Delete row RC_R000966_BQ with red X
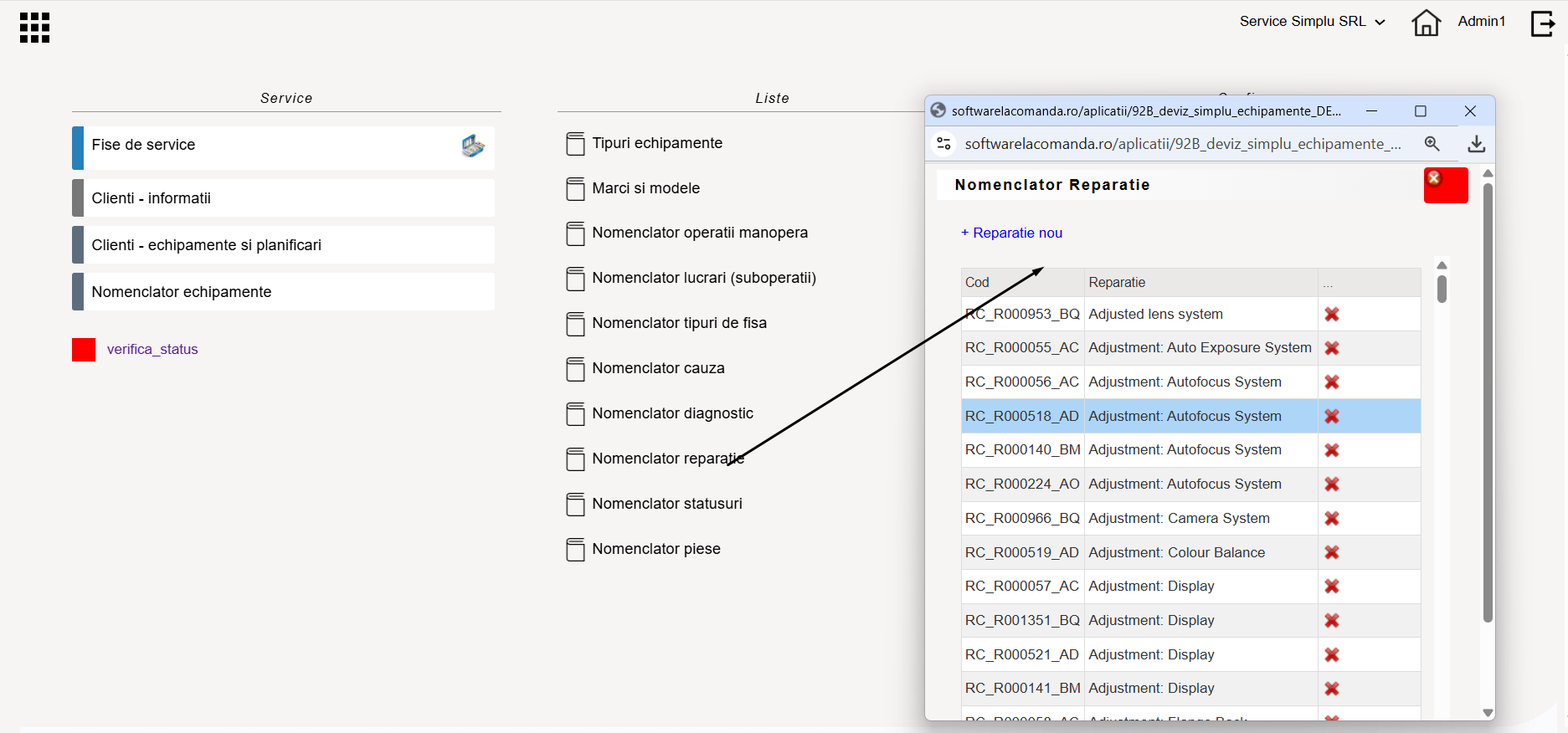The image size is (1568, 733). pos(1331,519)
